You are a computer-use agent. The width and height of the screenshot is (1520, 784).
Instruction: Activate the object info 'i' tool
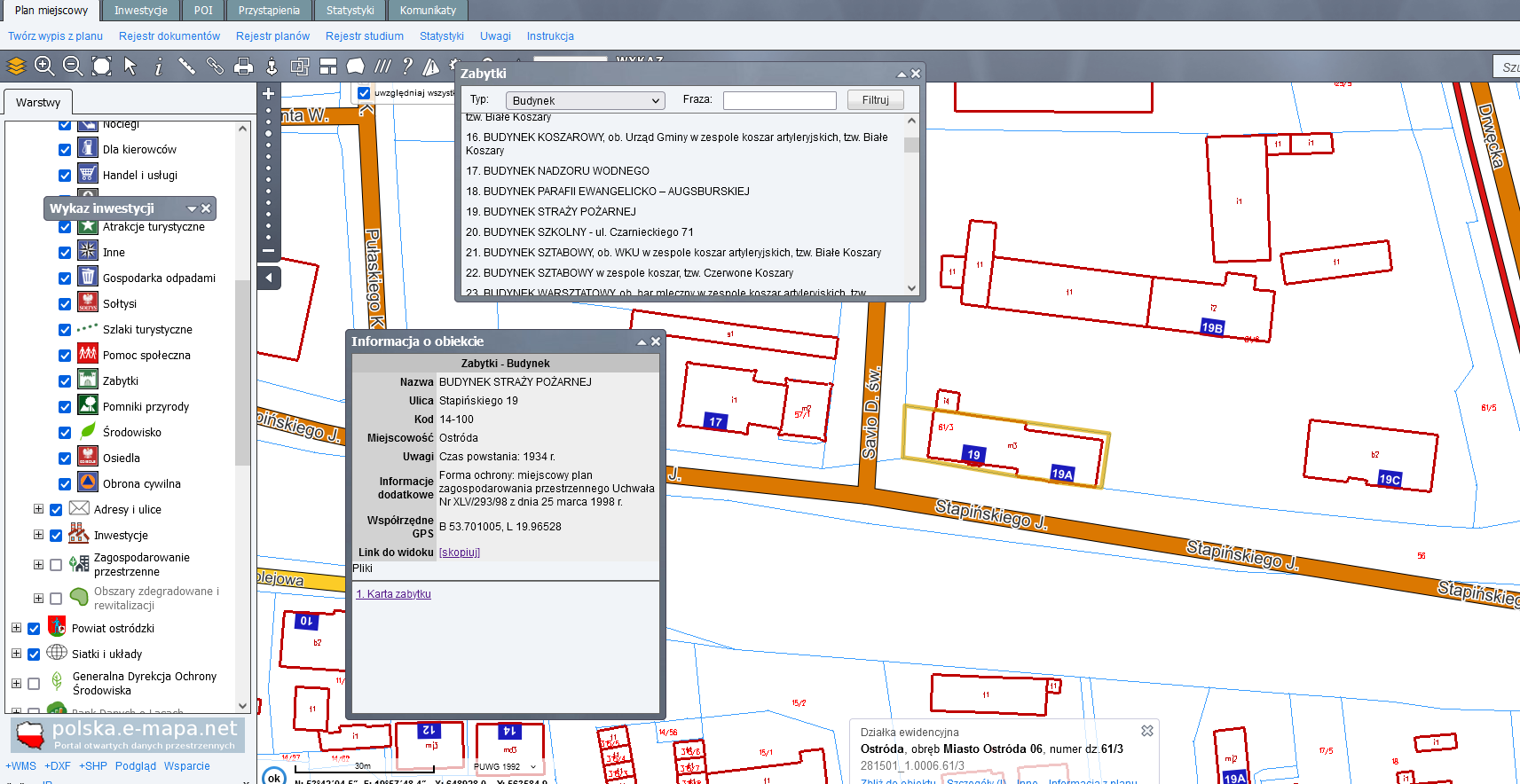[158, 67]
